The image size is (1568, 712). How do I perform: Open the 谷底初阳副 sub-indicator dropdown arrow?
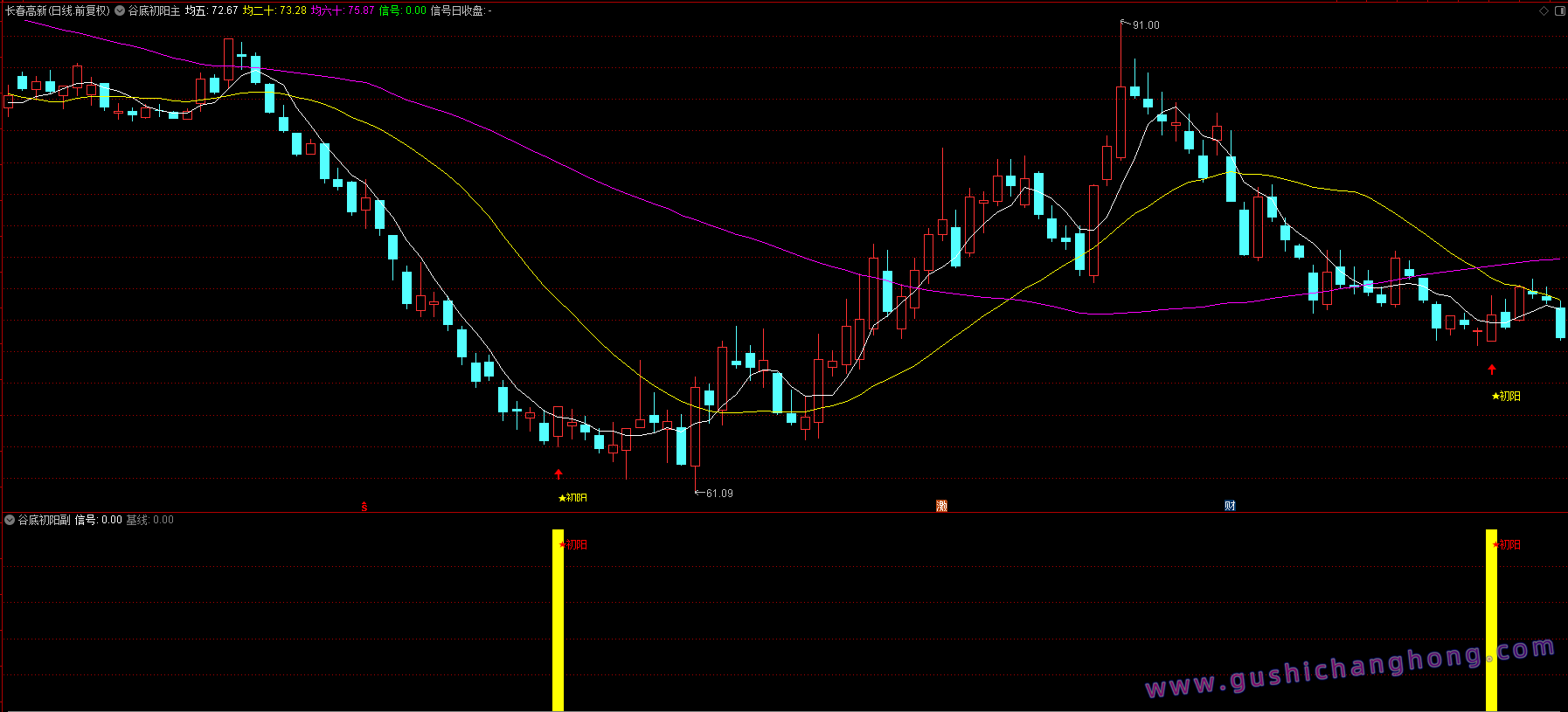10,520
